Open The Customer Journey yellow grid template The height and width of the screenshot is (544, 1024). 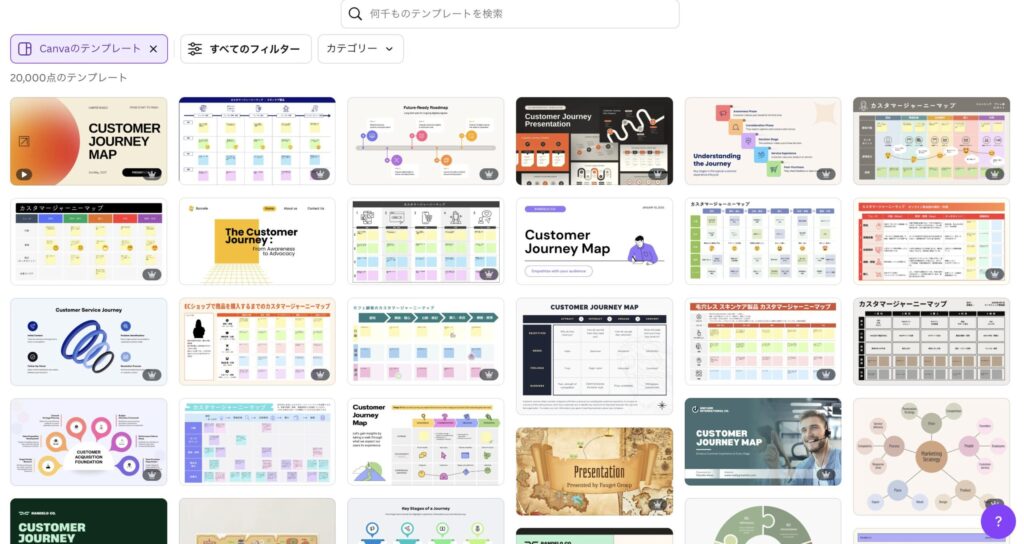[257, 241]
